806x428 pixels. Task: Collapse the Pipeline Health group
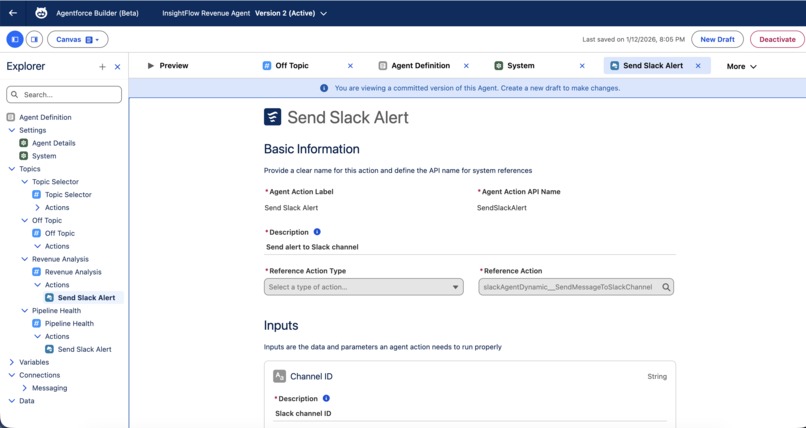point(25,310)
